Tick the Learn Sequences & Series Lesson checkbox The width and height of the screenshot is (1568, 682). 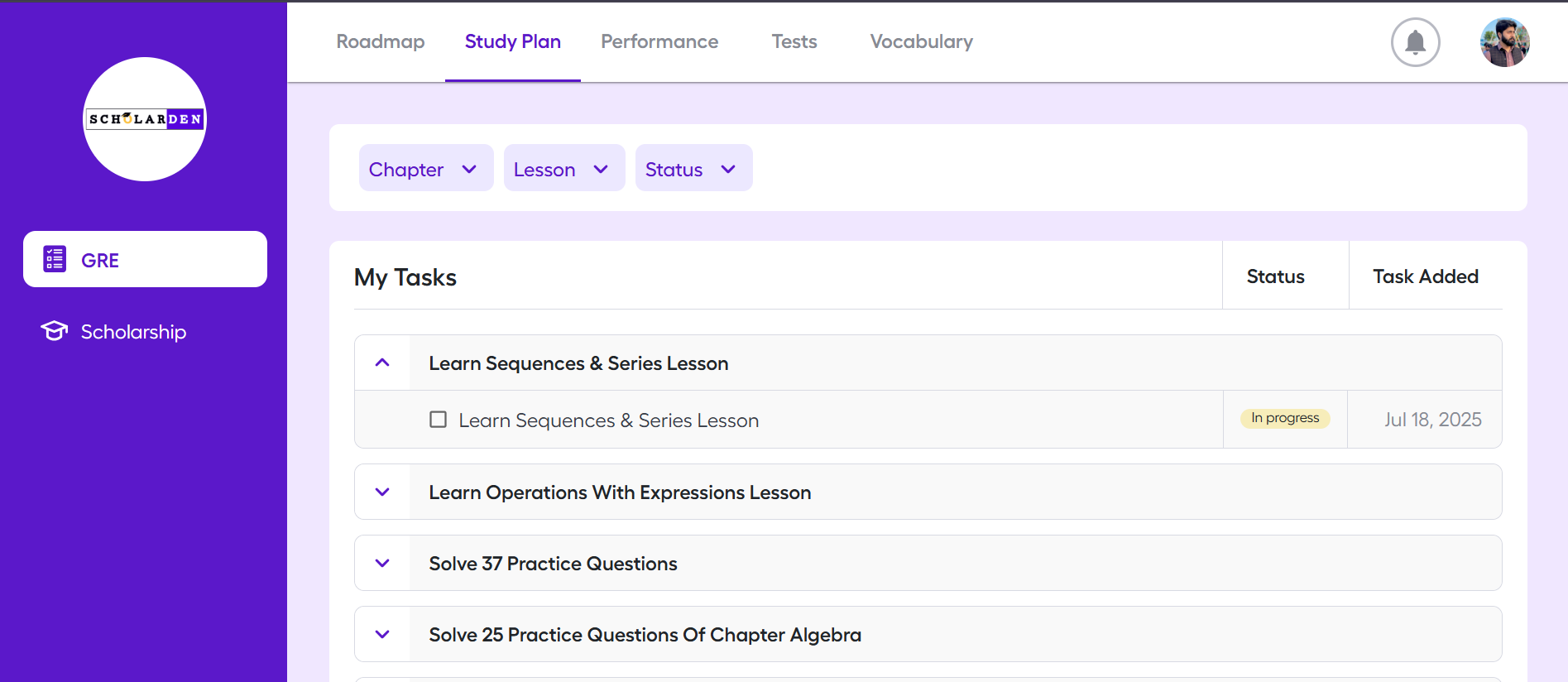pos(438,420)
